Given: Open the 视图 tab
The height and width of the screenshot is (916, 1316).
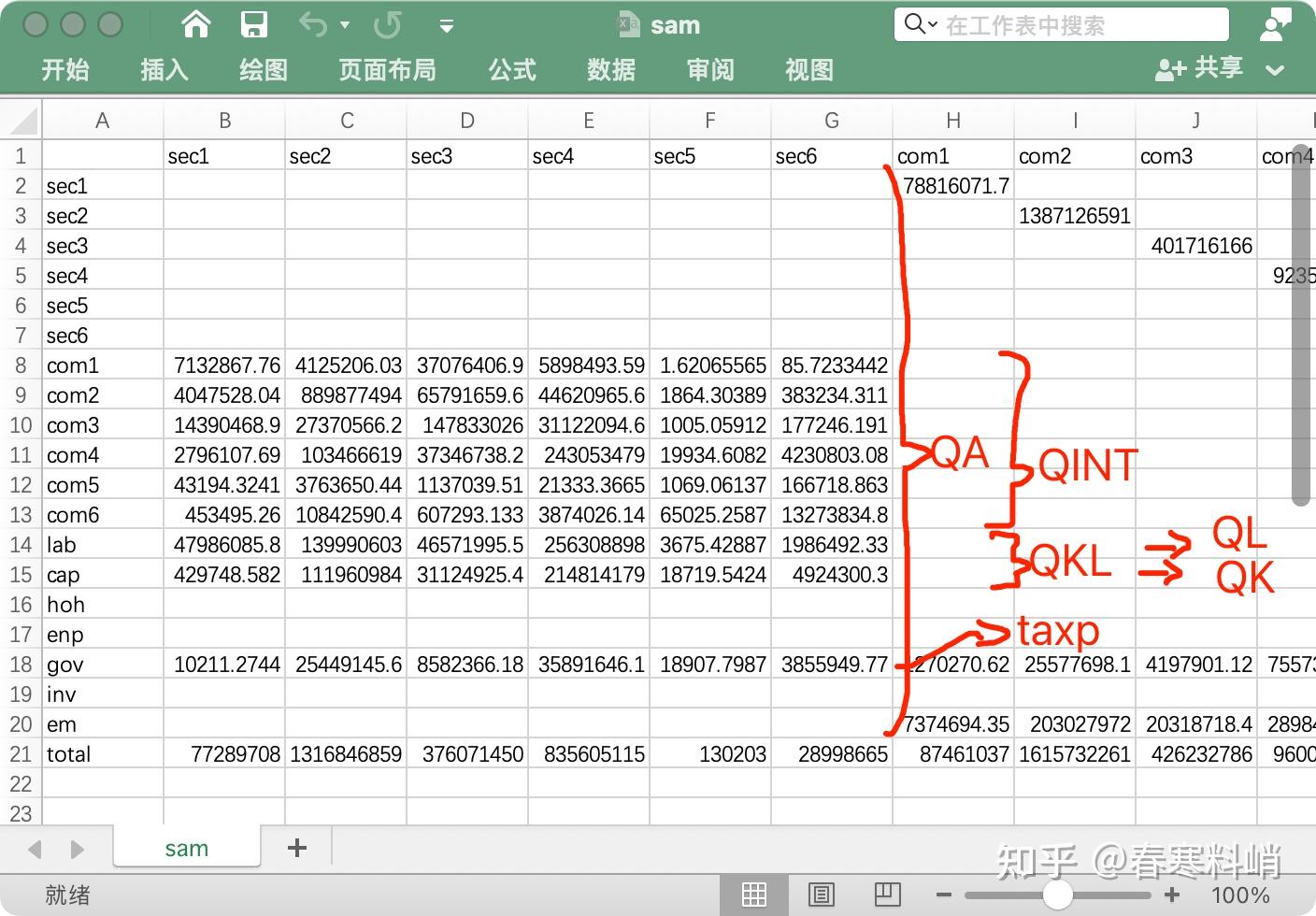Looking at the screenshot, I should coord(809,69).
